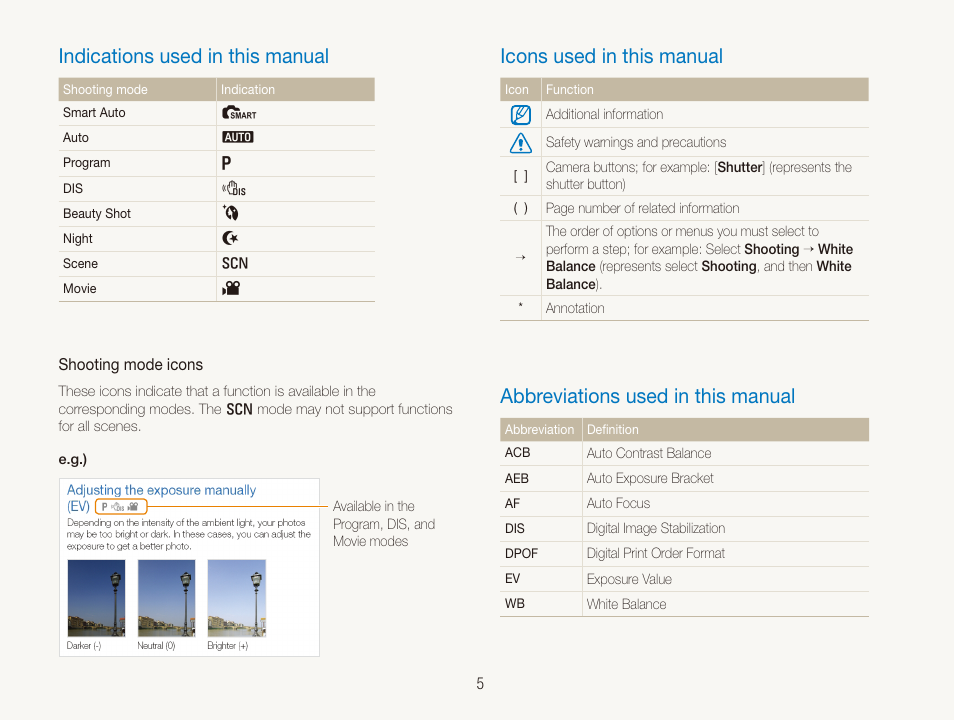The width and height of the screenshot is (954, 720).
Task: Click the 'Night' row label
Action: coord(78,239)
